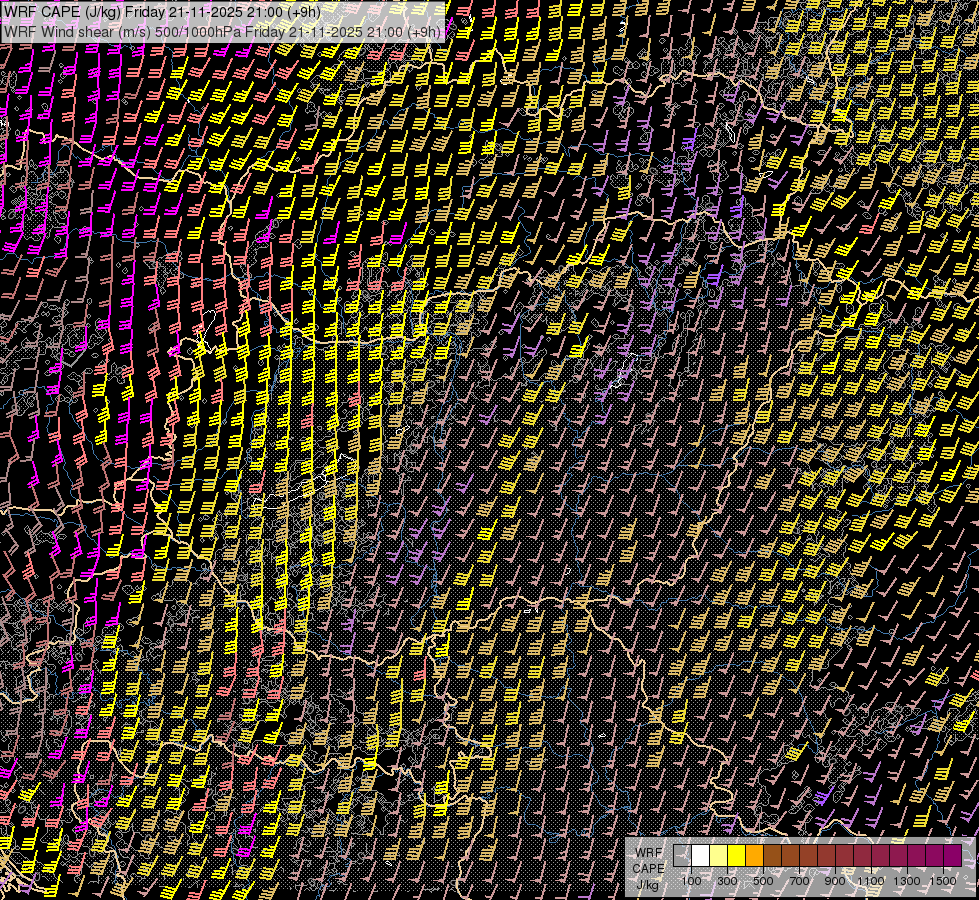Select the orange legend swatch
Screen dimensions: 979x900
click(754, 856)
